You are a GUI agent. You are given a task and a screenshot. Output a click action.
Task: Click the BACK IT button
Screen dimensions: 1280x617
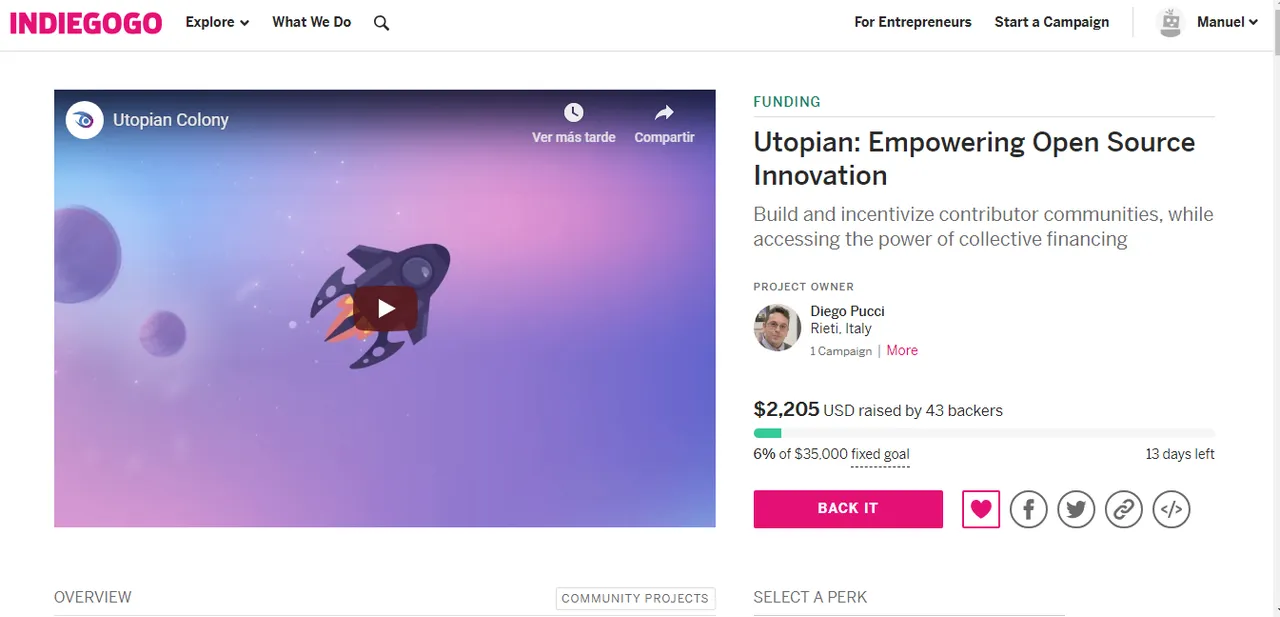click(x=848, y=509)
